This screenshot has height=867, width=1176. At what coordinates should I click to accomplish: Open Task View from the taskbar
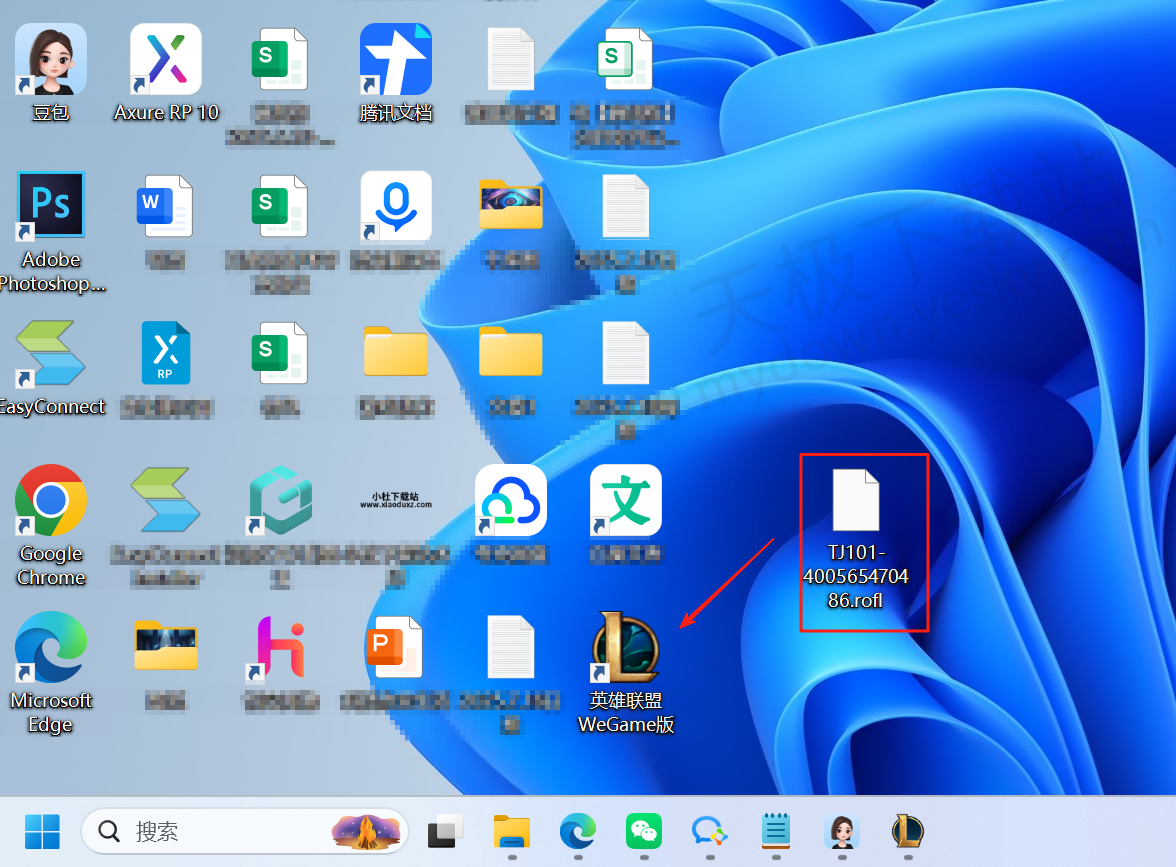coord(446,831)
